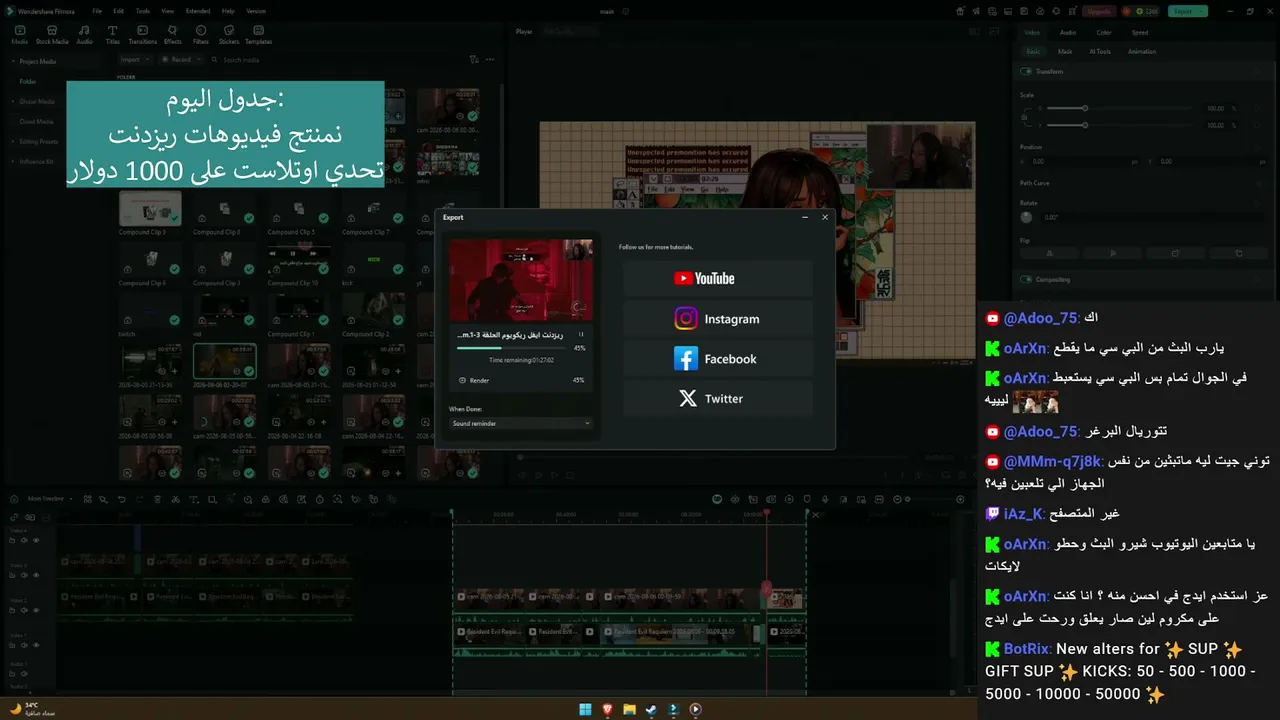Toggle the Compositing switch
The height and width of the screenshot is (720, 1280).
[1026, 279]
